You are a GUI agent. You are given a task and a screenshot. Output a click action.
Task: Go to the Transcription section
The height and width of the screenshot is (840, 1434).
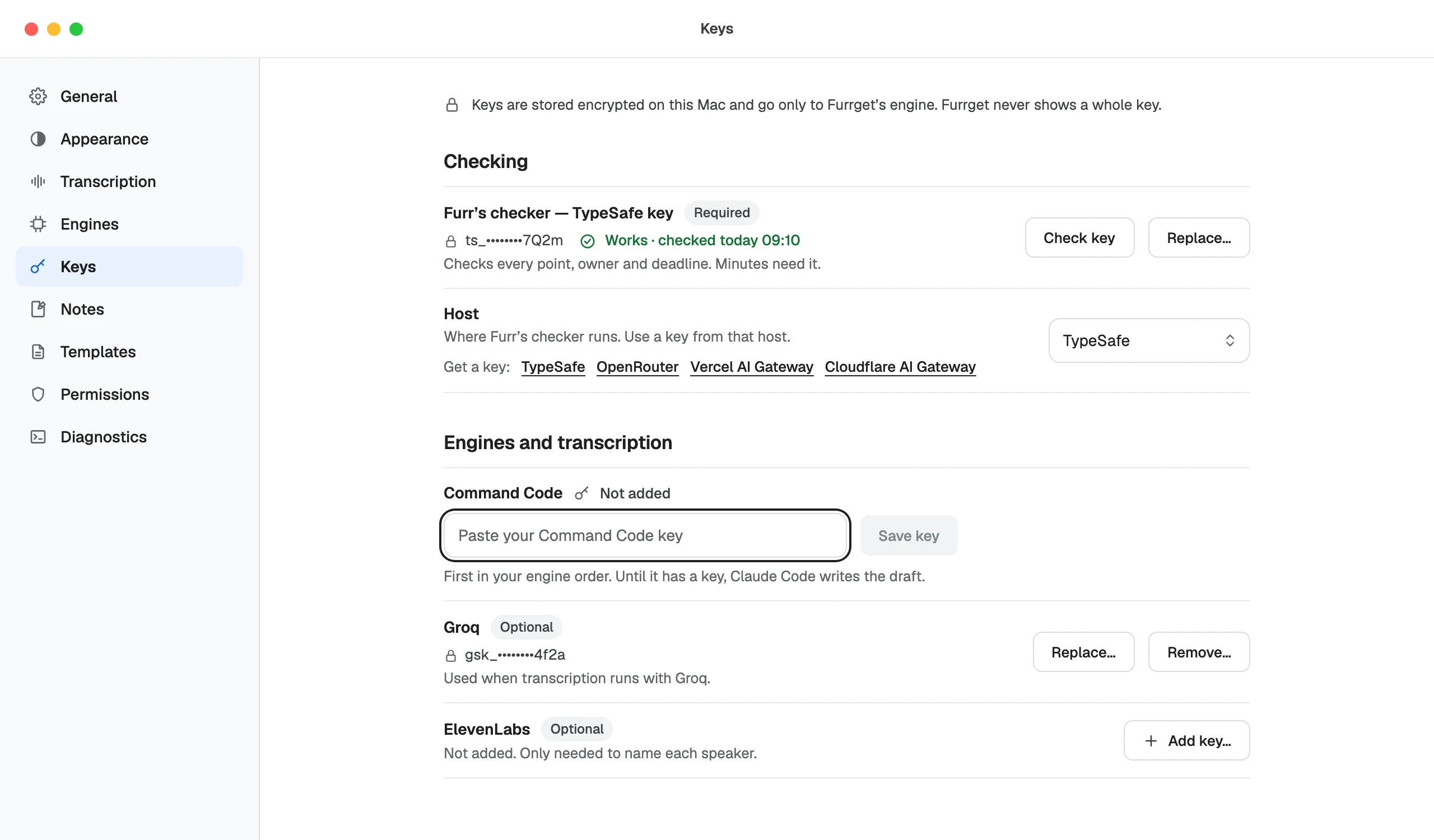(x=129, y=181)
